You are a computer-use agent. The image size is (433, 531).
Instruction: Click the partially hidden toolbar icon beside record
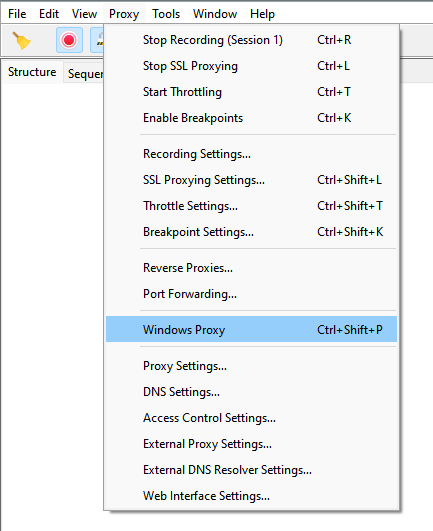(97, 40)
